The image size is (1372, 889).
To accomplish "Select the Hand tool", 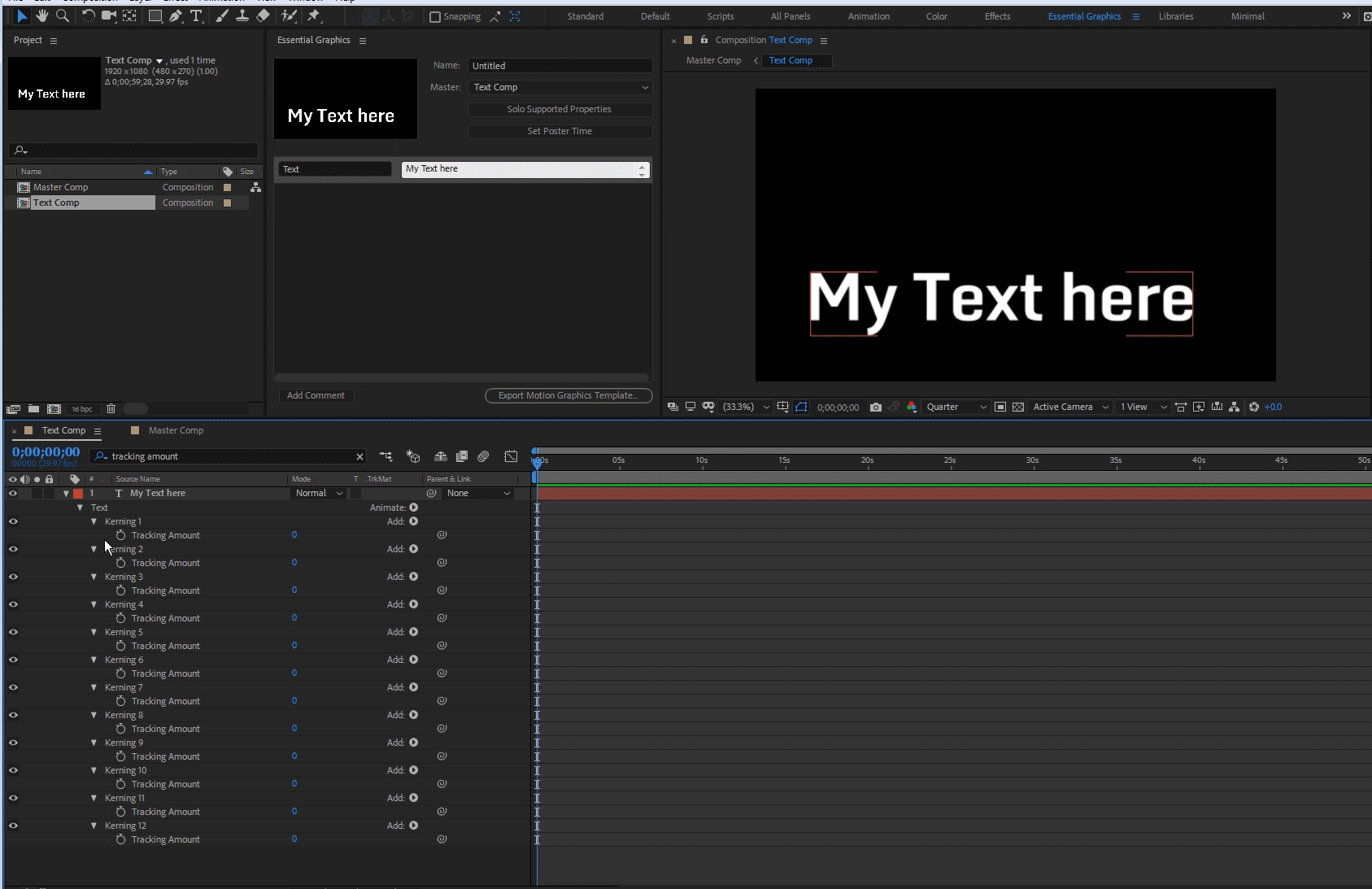I will pos(41,16).
